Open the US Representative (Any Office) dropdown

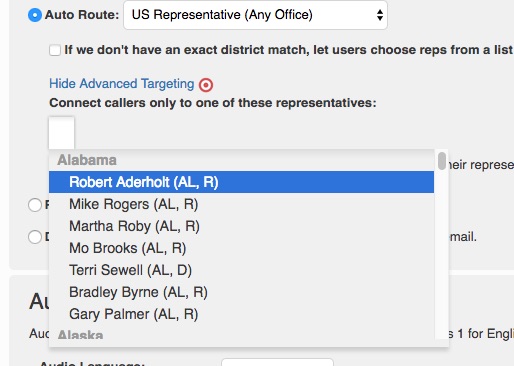pyautogui.click(x=255, y=15)
